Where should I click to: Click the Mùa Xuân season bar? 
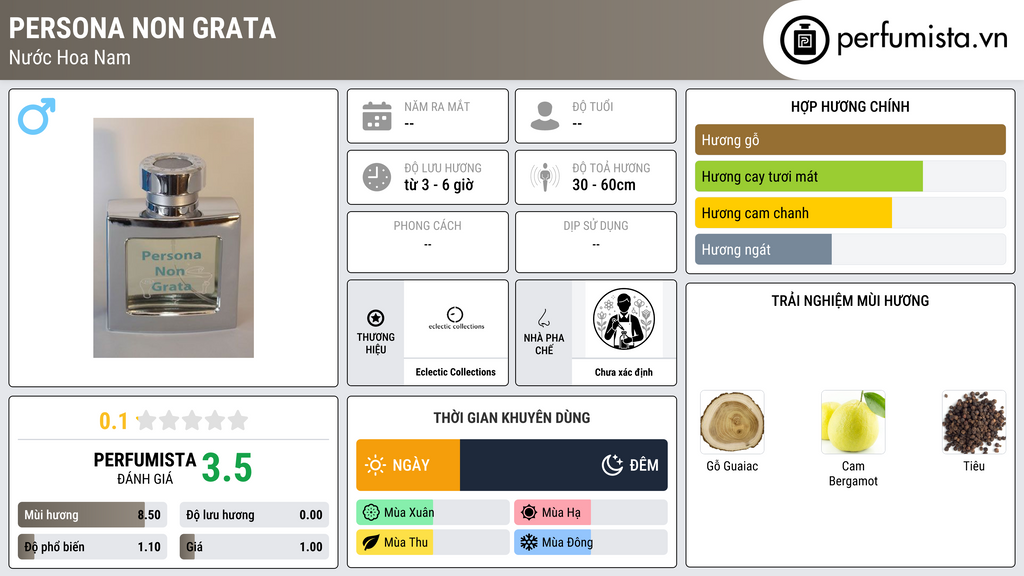point(433,513)
